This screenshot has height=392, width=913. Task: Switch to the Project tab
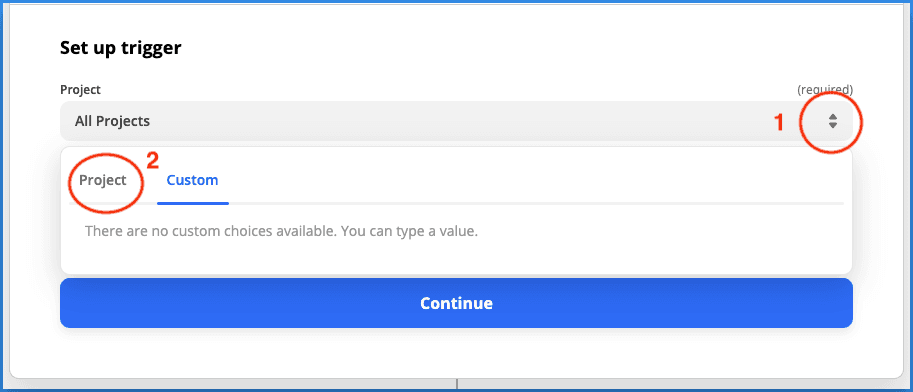point(103,181)
